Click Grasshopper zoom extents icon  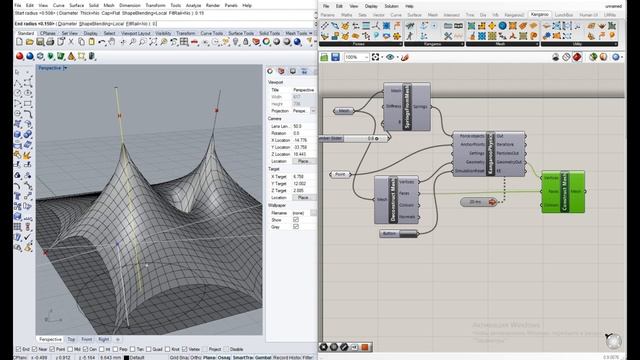point(376,57)
